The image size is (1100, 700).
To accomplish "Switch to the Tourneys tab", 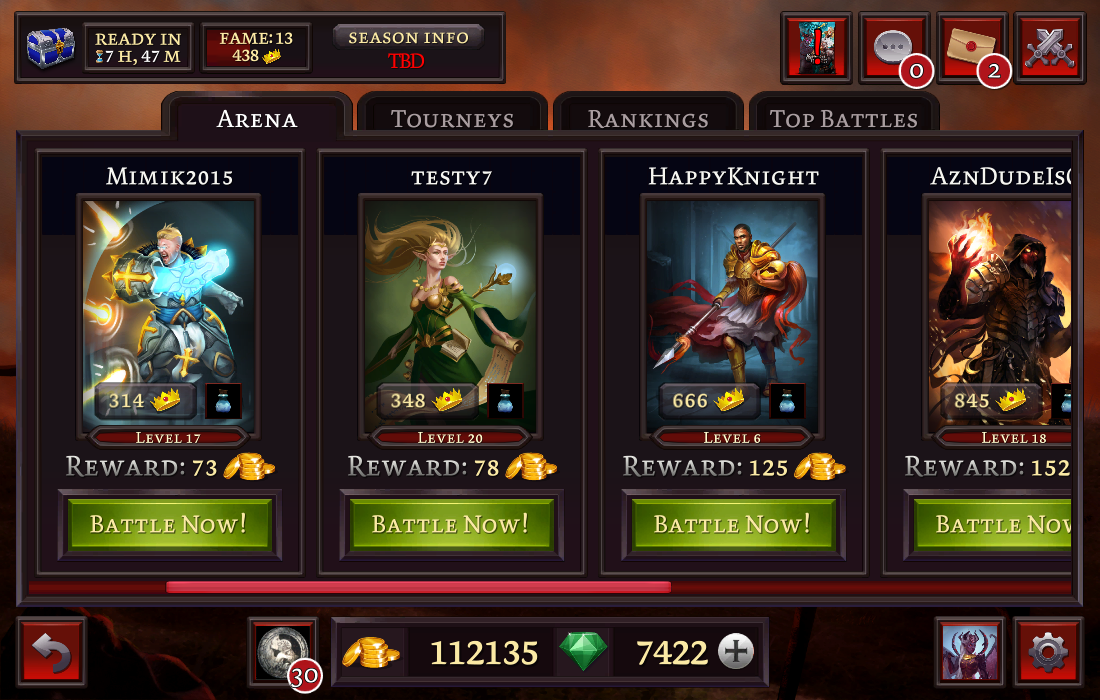I will [x=452, y=119].
